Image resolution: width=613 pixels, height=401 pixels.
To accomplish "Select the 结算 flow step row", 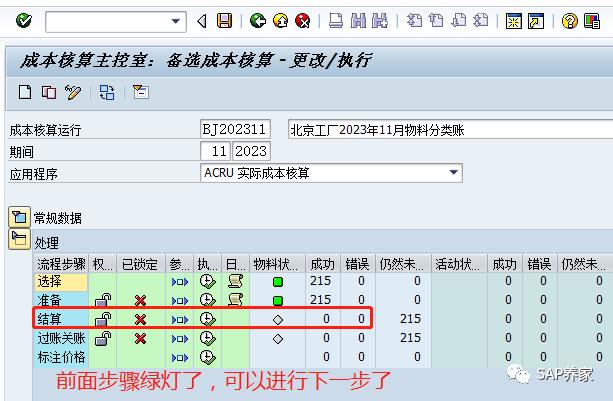I will click(61, 319).
